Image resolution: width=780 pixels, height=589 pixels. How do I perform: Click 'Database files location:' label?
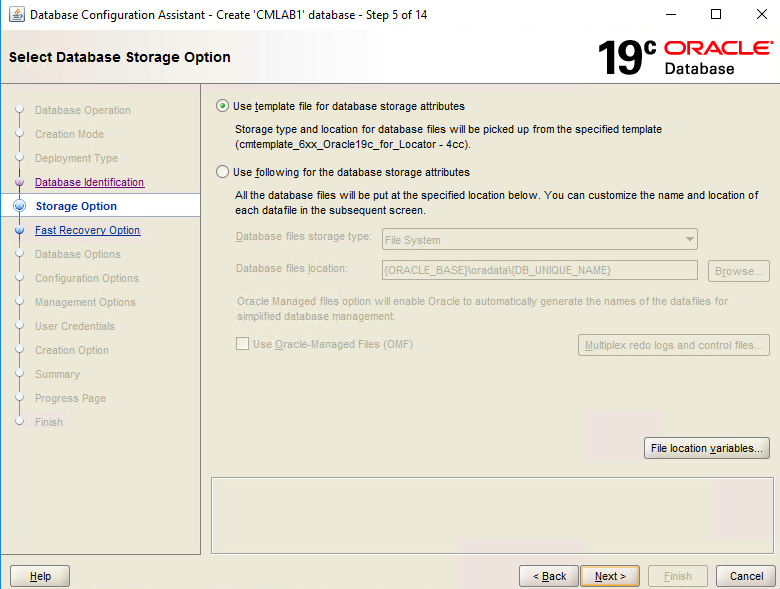tap(292, 268)
